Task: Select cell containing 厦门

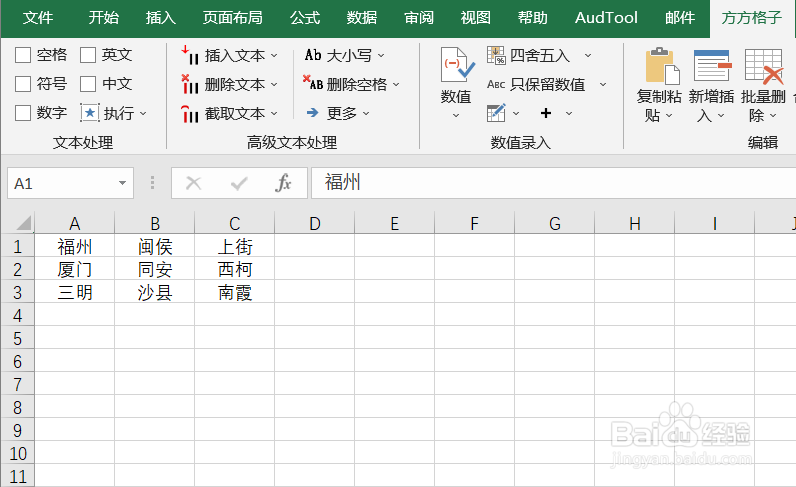Action: click(75, 269)
